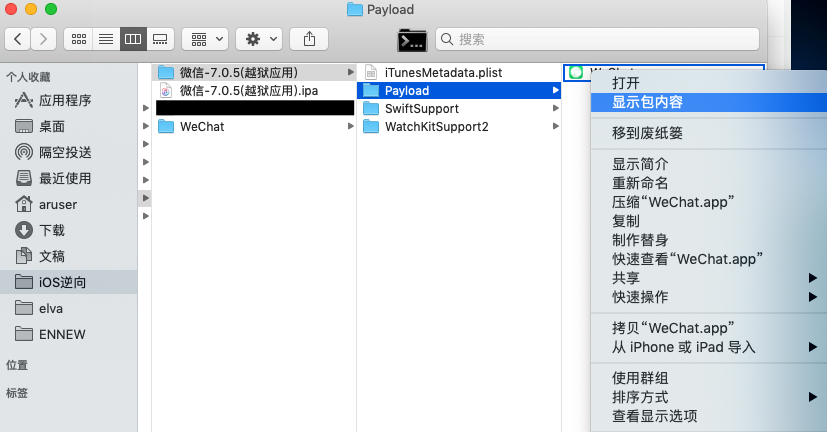Choose 快速查看"WeChat.app" menu item

point(709,259)
